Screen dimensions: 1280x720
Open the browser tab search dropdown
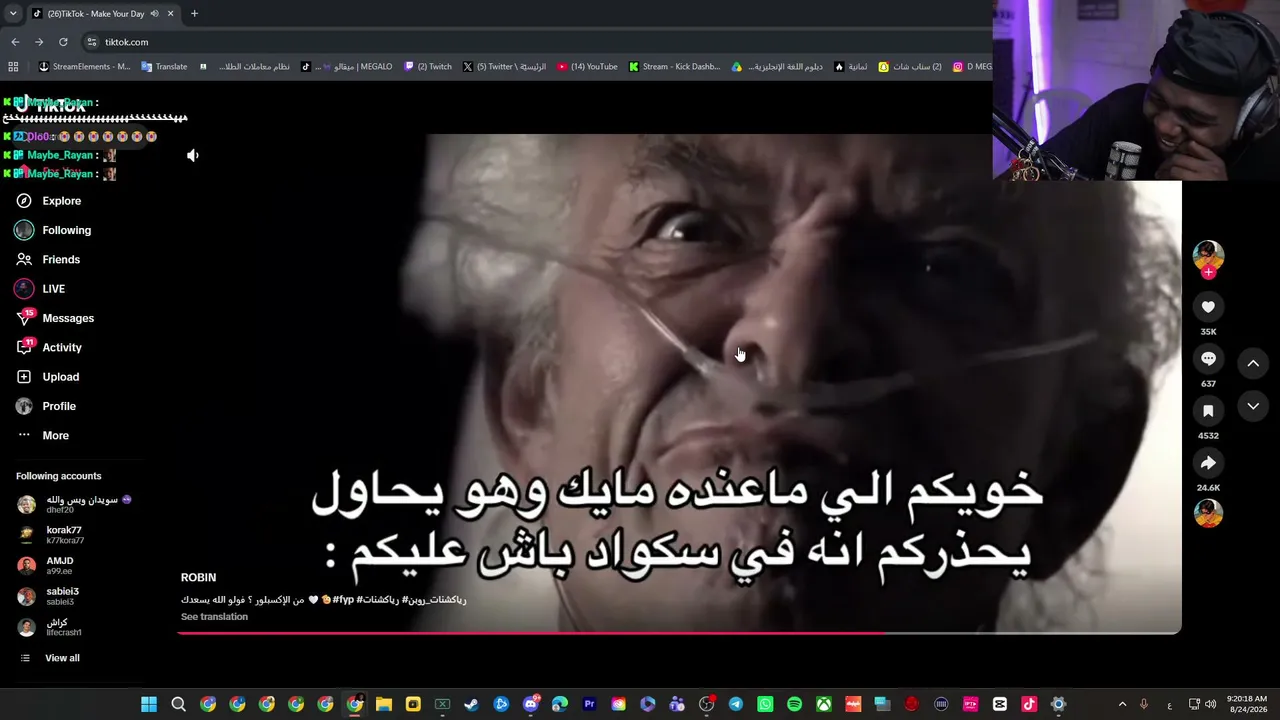(13, 14)
